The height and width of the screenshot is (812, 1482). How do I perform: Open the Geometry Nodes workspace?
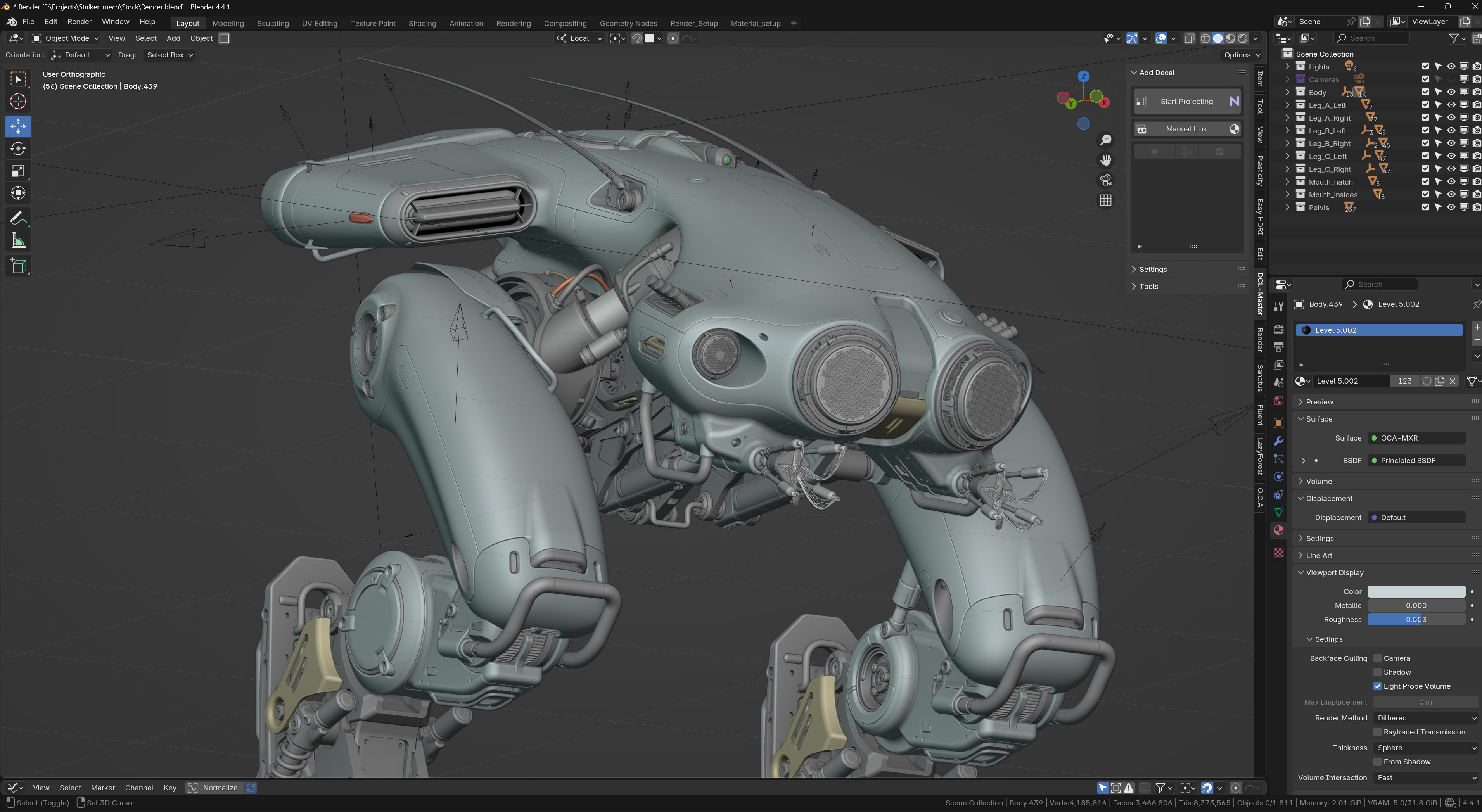(628, 23)
